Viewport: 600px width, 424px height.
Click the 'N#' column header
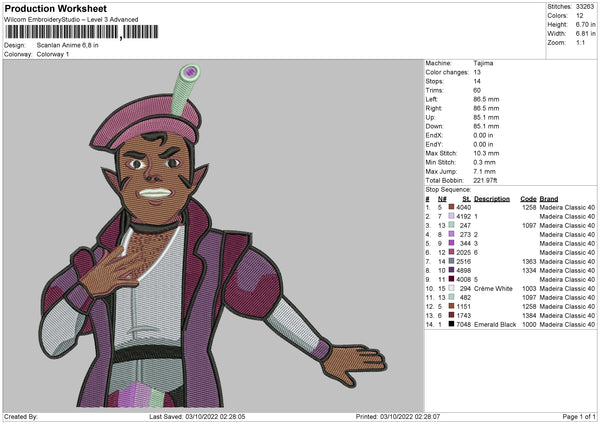[x=442, y=199]
